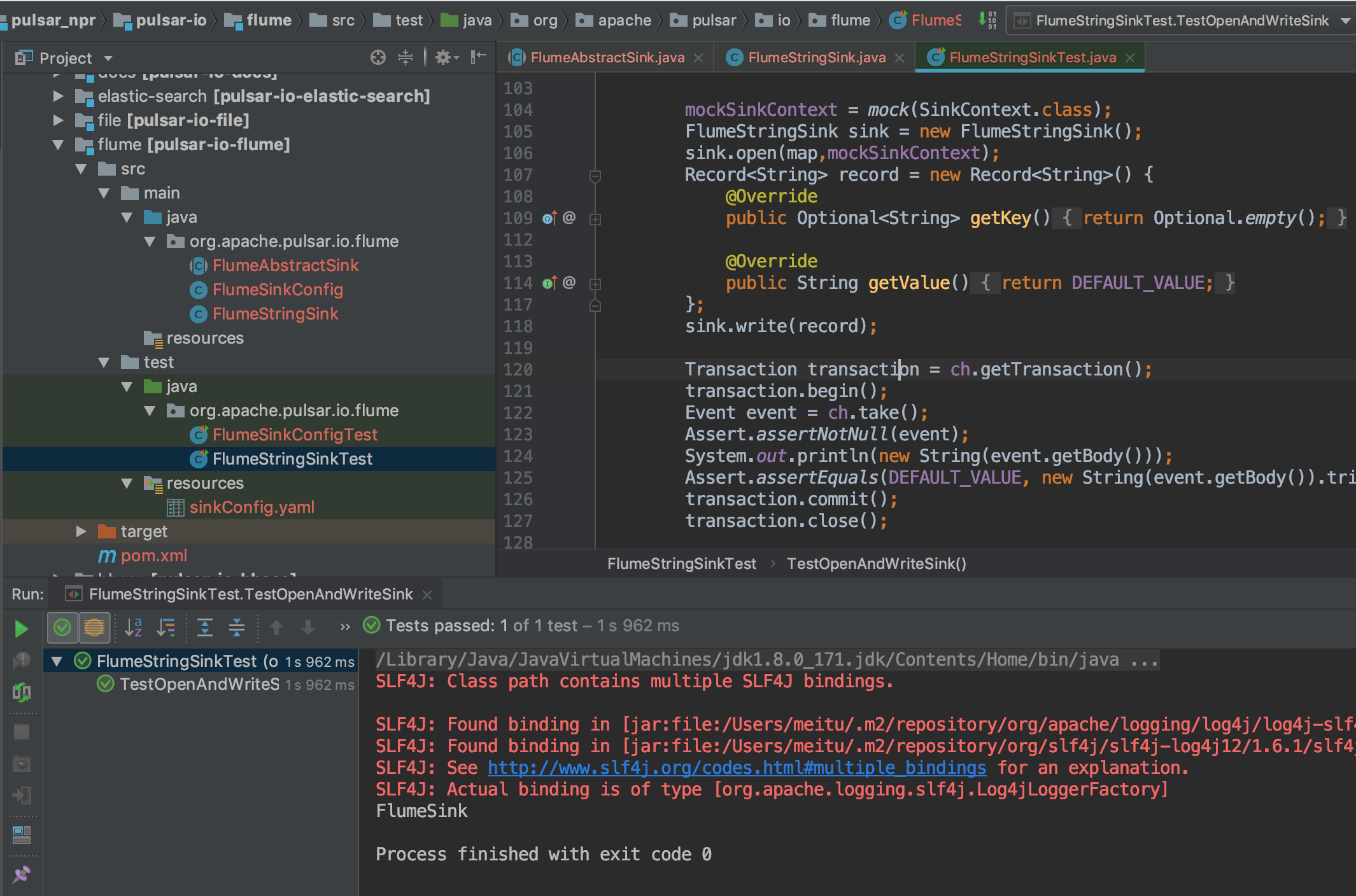
Task: Expand file [pulsar-io-file] module
Action: click(58, 120)
